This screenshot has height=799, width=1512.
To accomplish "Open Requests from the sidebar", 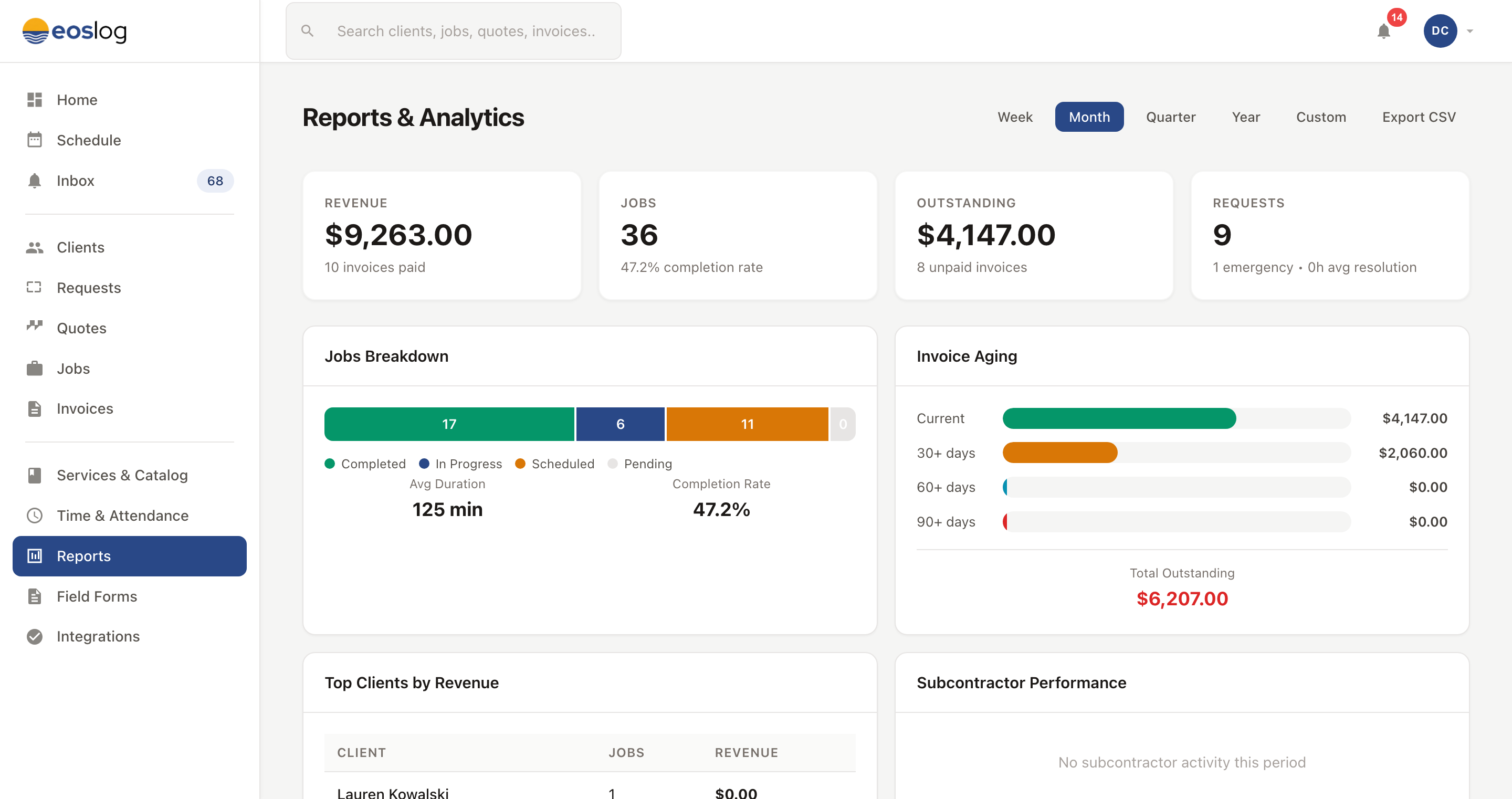I will point(130,288).
